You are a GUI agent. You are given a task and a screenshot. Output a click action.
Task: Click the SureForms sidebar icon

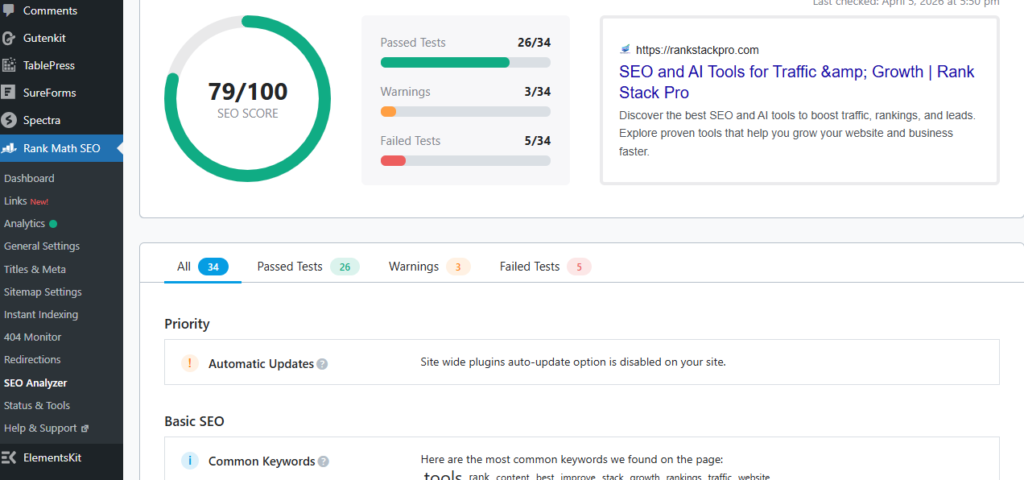coord(8,93)
